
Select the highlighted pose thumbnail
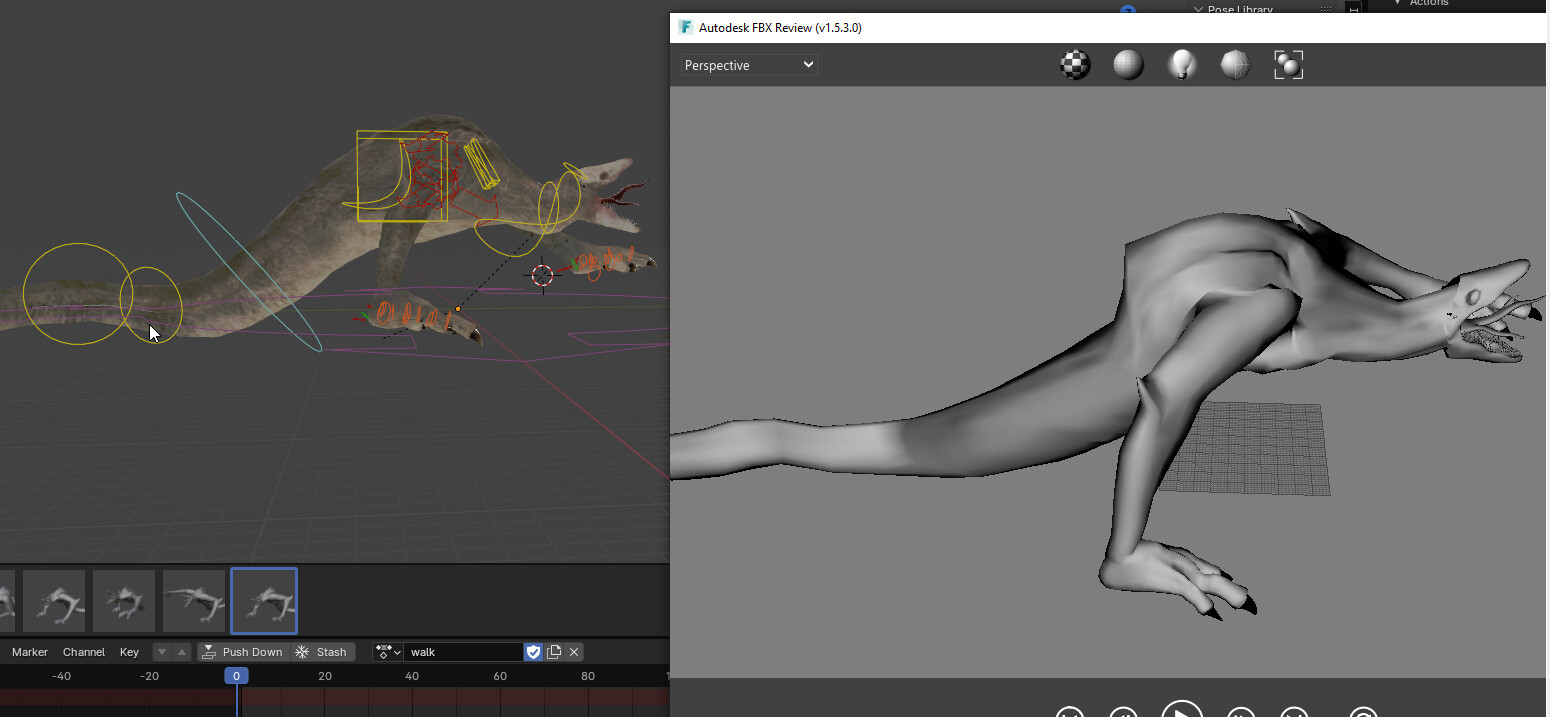point(264,601)
